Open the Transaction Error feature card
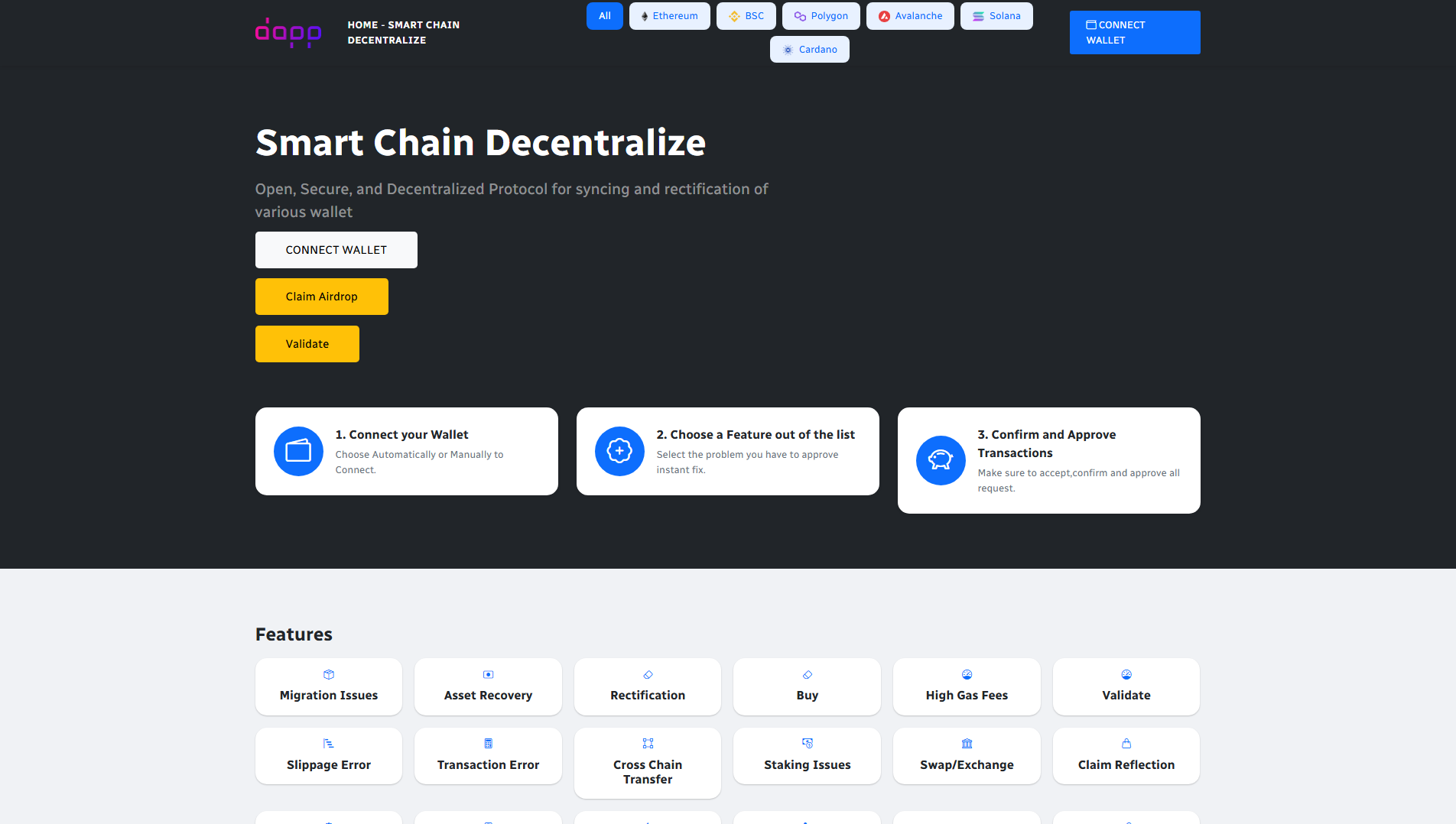The image size is (1456, 824). click(x=488, y=756)
